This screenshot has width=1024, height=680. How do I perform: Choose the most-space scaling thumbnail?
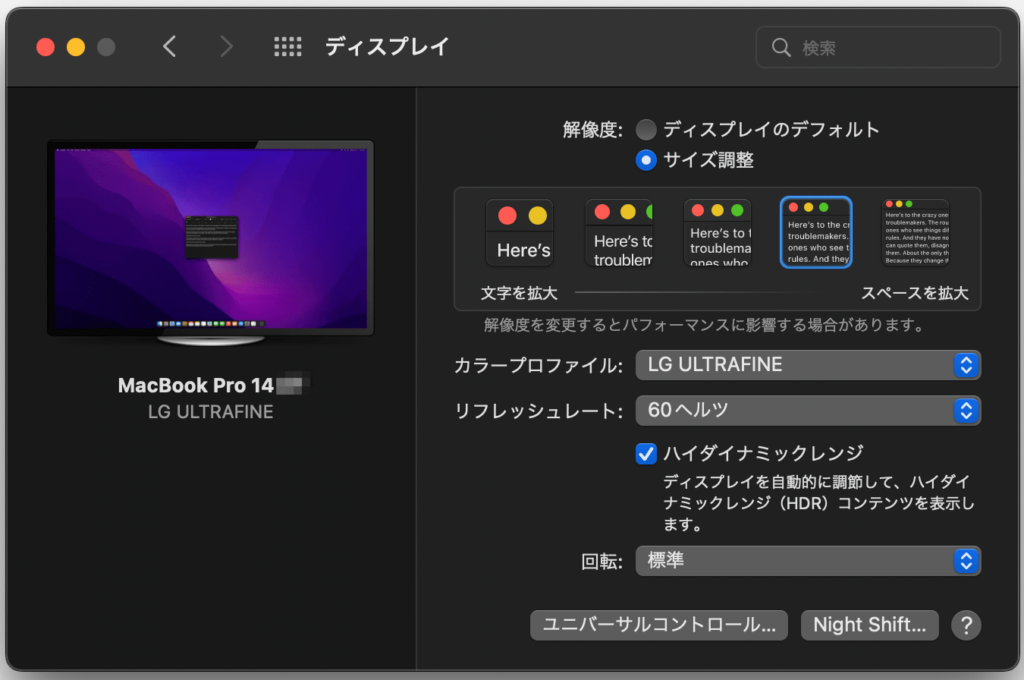(916, 233)
